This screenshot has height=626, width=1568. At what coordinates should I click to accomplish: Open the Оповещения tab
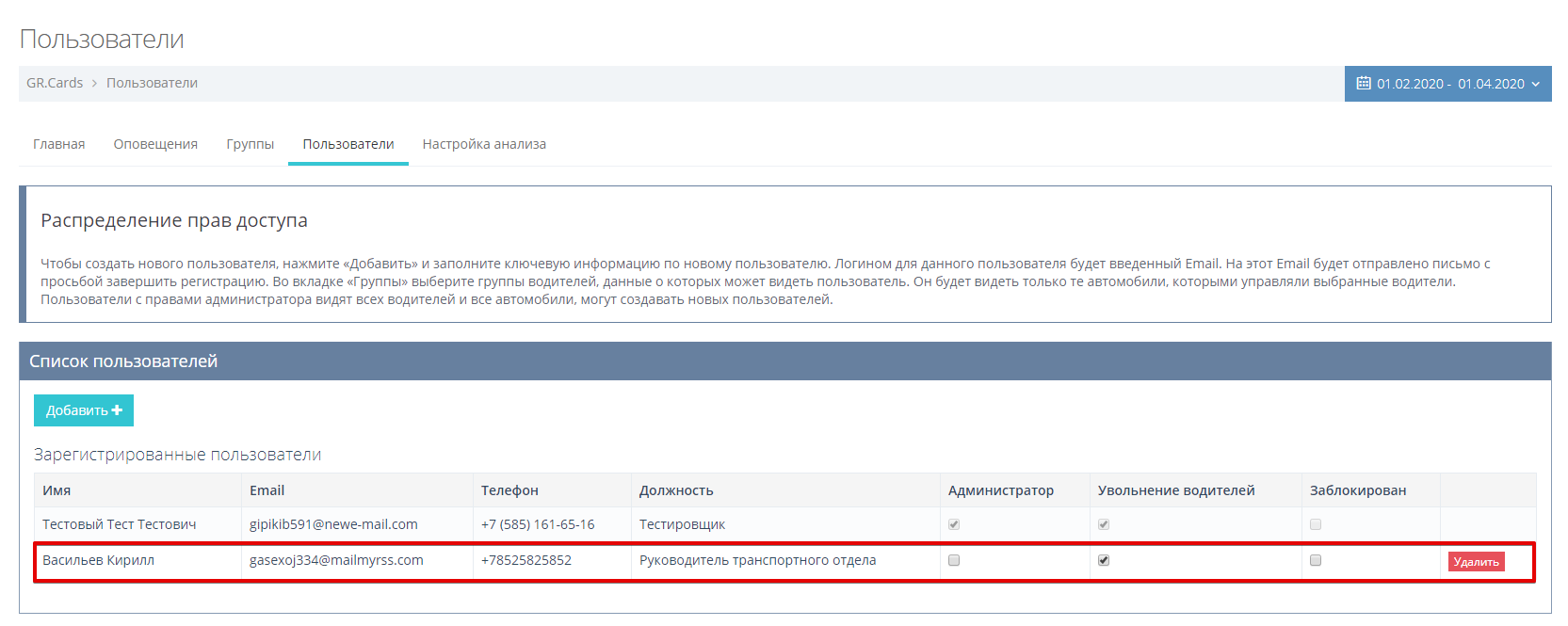(x=155, y=144)
